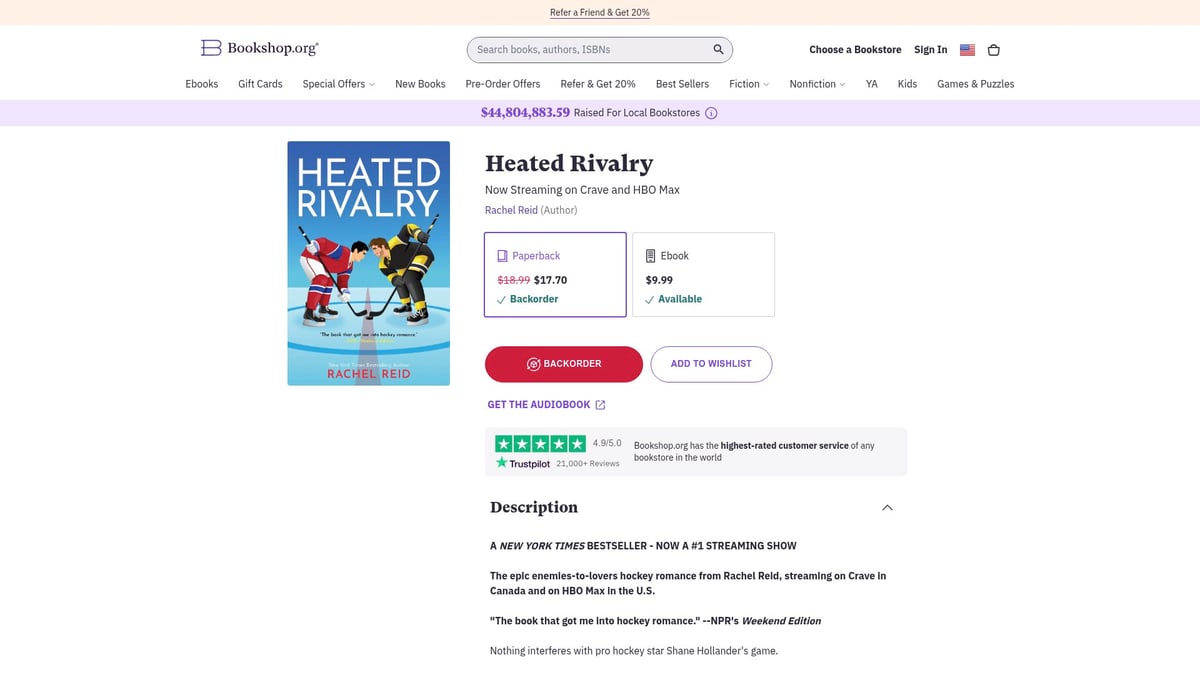Screen dimensions: 1200x675
Task: Click the circular icon inside the BACKORDER button
Action: point(533,364)
